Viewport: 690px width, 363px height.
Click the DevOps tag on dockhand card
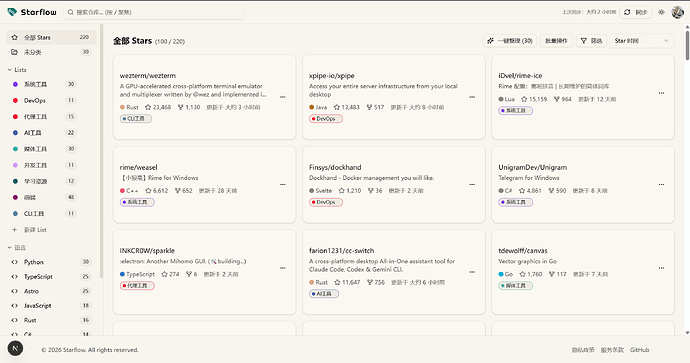[x=326, y=202]
